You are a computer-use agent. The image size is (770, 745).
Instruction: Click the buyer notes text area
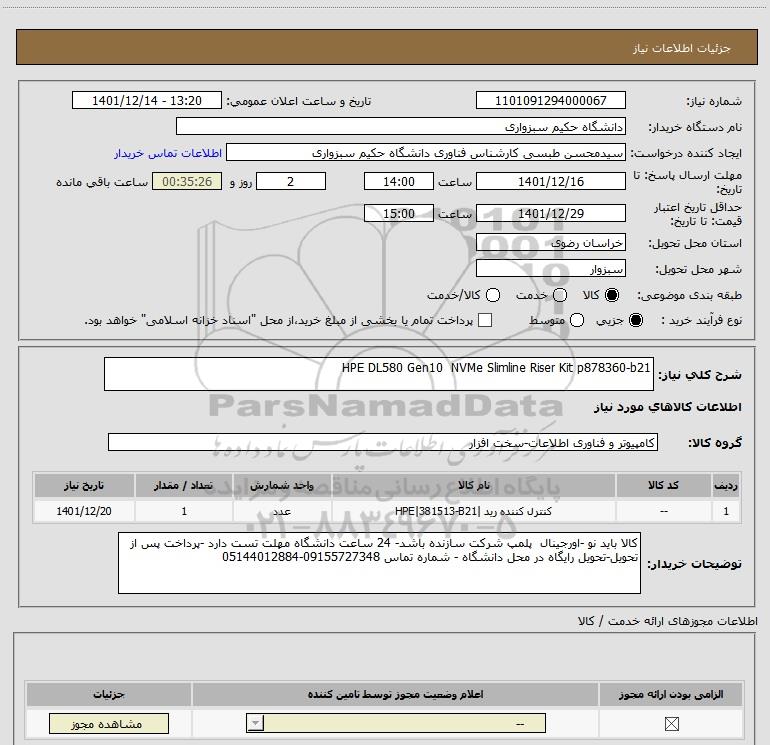pos(379,562)
